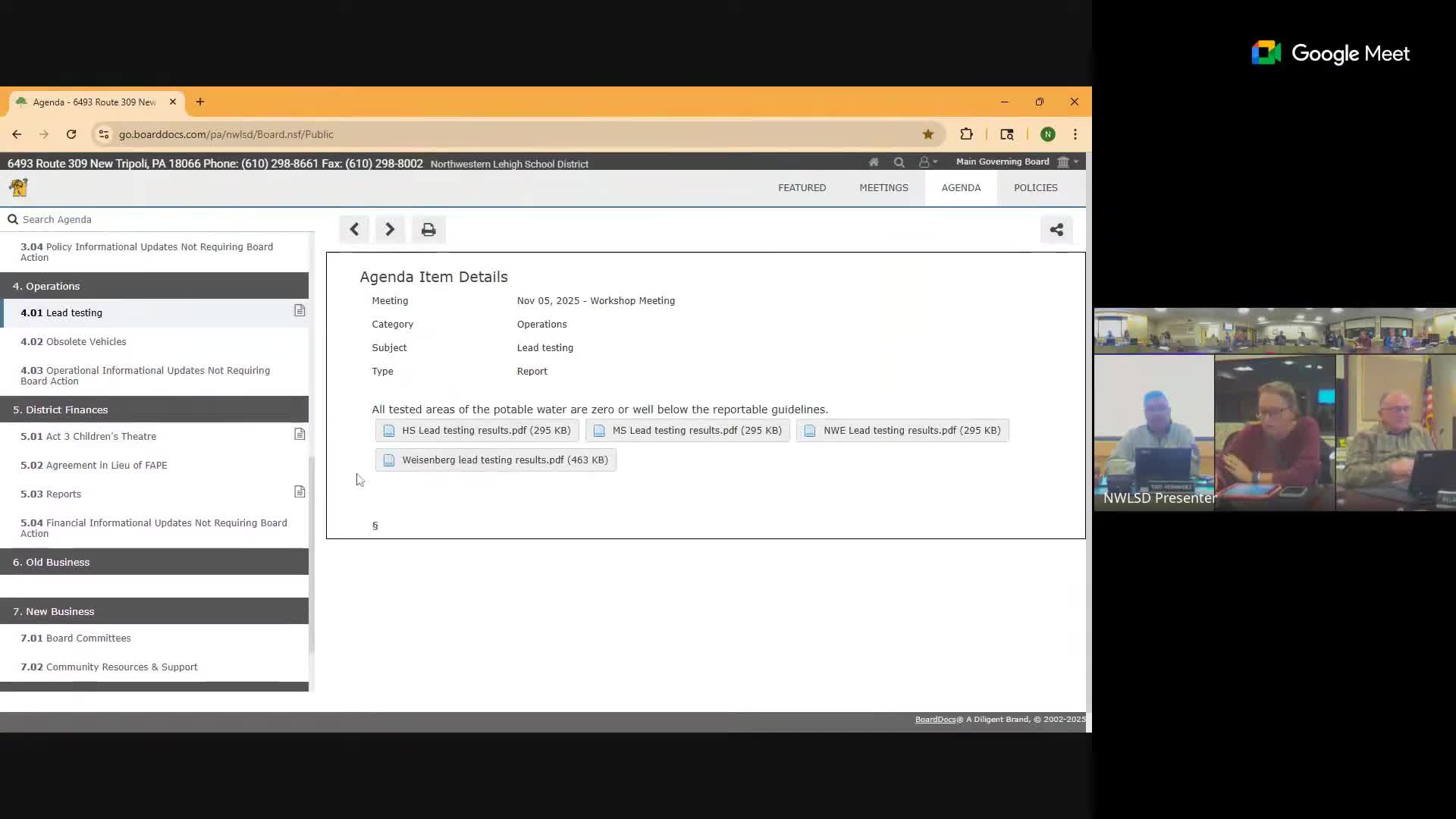Open browser extensions puzzle icon
The height and width of the screenshot is (819, 1456).
tap(966, 134)
